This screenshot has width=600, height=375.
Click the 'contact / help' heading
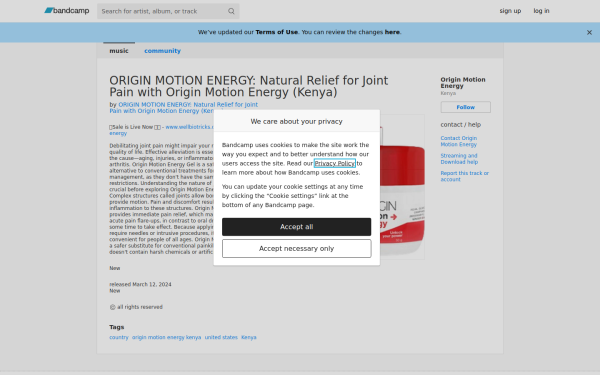(461, 125)
